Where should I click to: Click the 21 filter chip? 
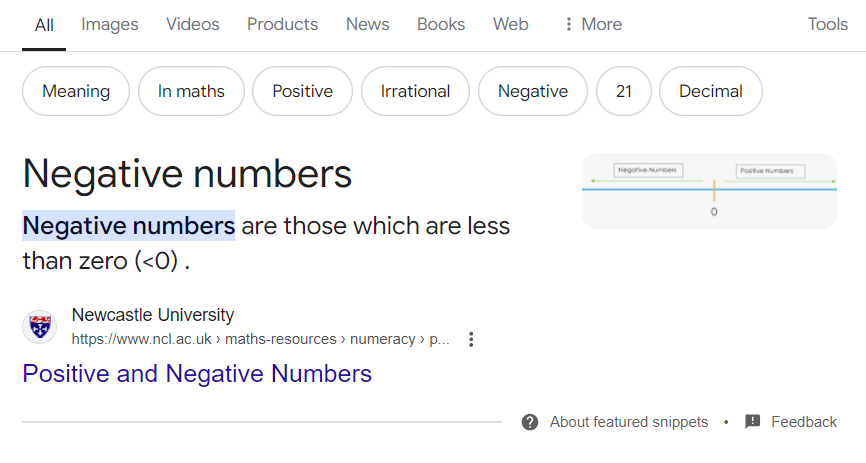tap(624, 91)
